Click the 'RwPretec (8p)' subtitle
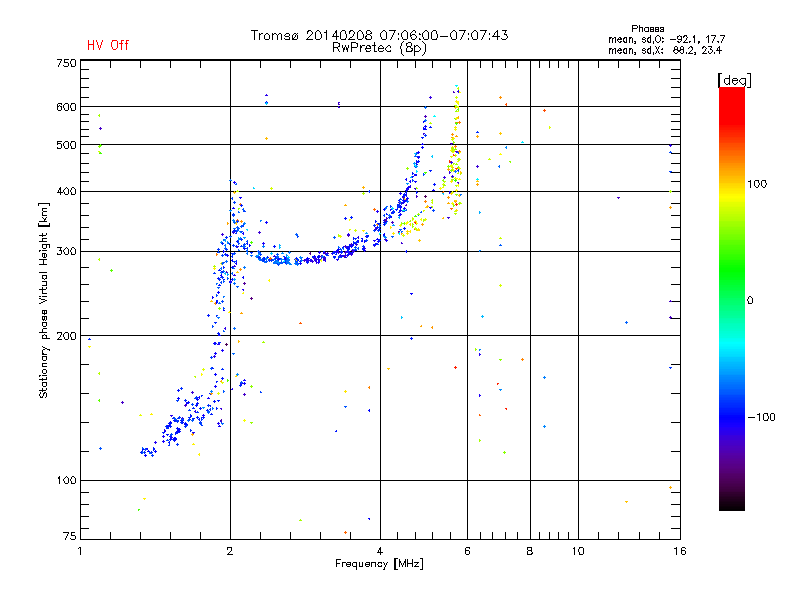The width and height of the screenshot is (800, 600). coord(379,48)
